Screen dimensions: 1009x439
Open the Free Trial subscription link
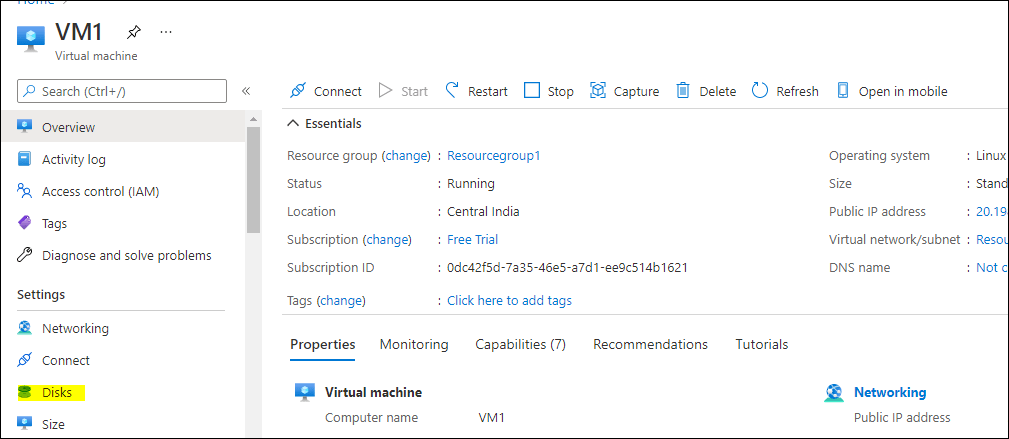click(x=472, y=239)
